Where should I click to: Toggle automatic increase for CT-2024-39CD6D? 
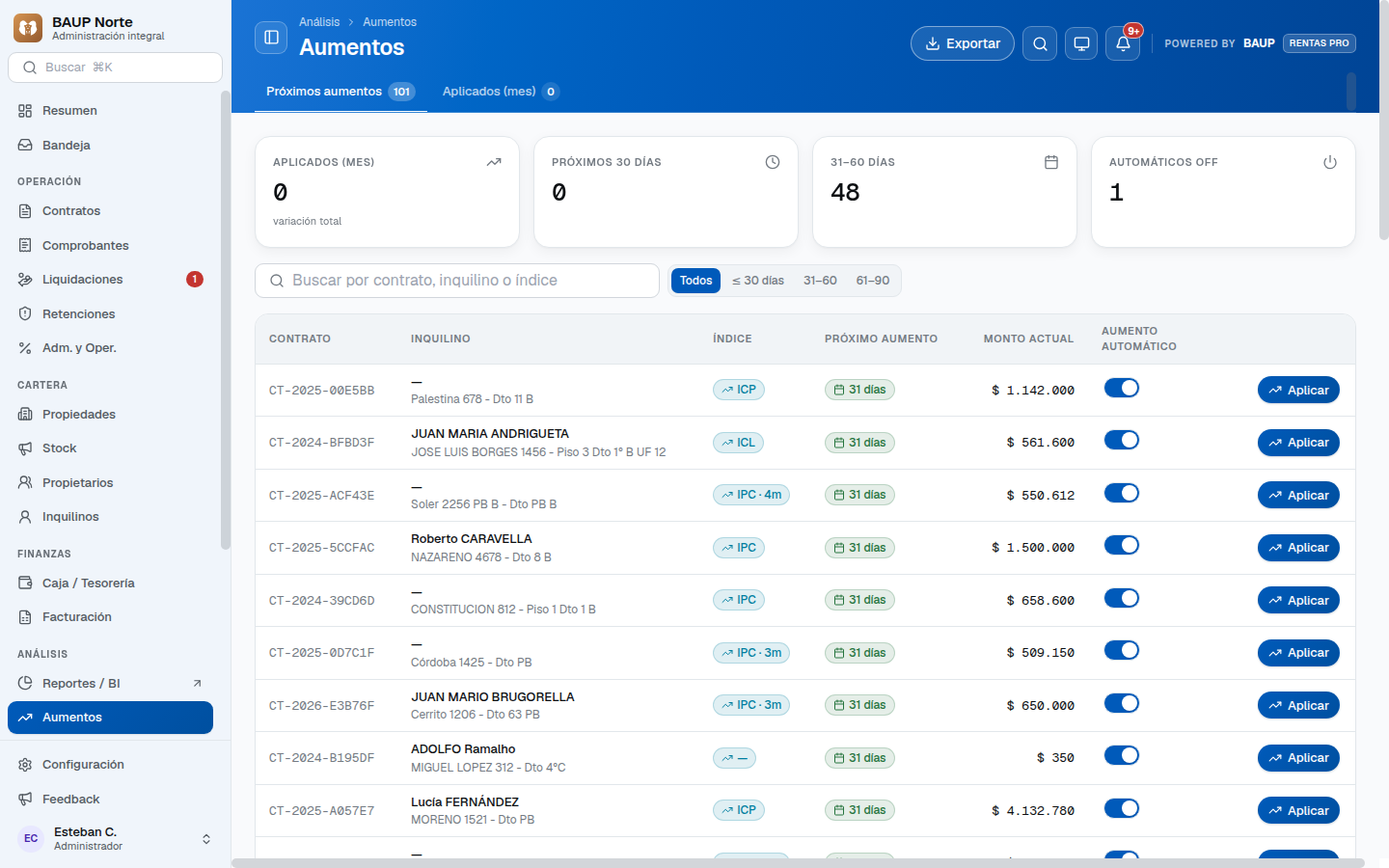(x=1122, y=598)
